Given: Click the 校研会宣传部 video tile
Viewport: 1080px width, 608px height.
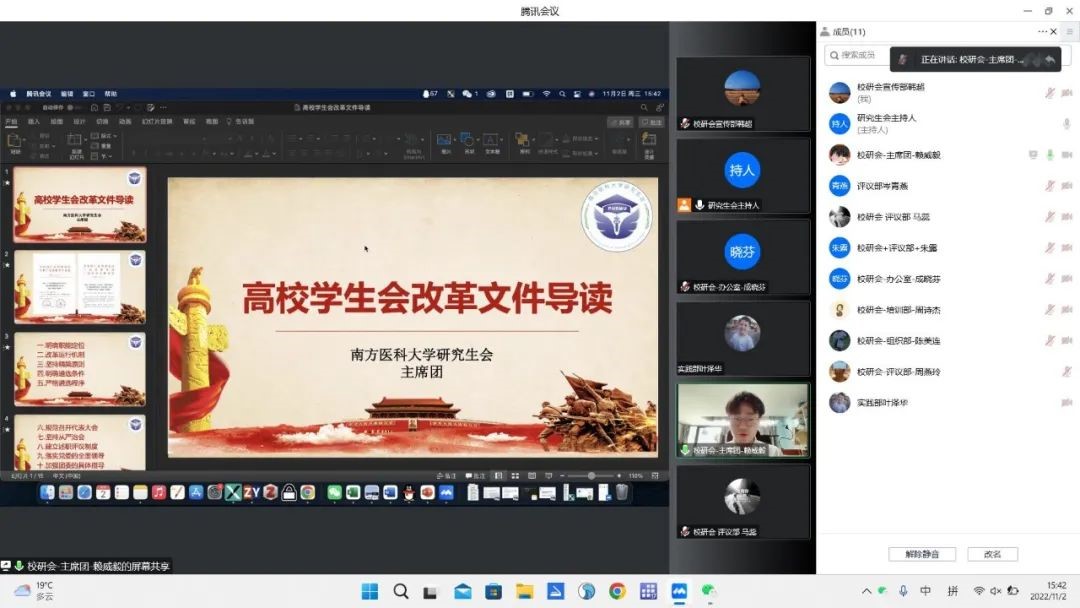Looking at the screenshot, I should [x=742, y=94].
